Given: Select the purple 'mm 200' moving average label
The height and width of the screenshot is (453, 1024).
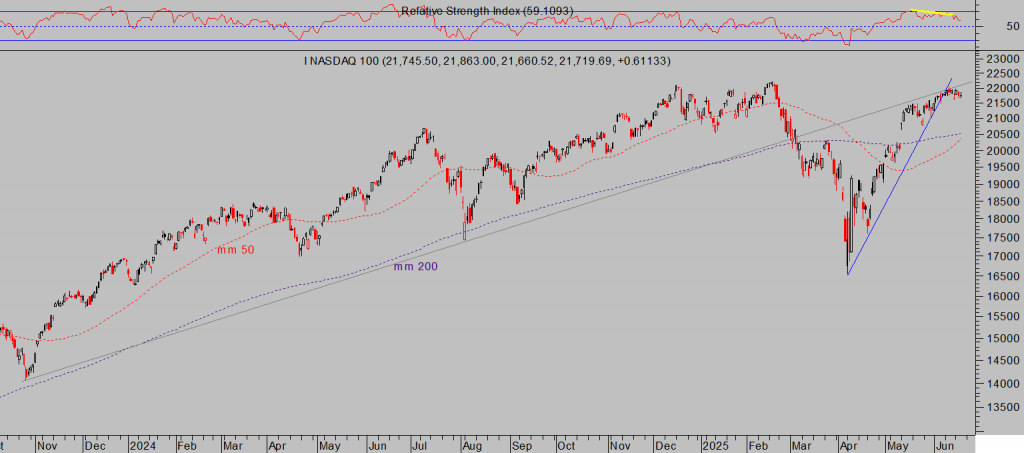Looking at the screenshot, I should coord(415,266).
